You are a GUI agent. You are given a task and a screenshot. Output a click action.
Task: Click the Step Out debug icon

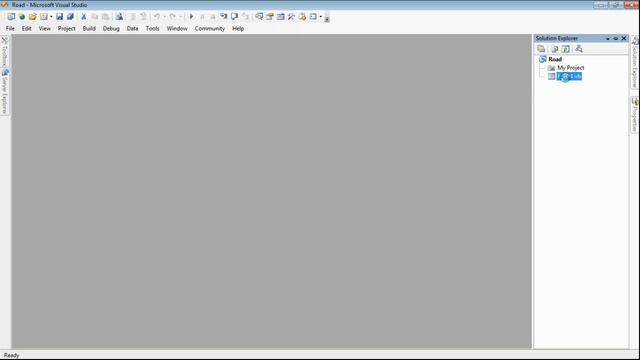pyautogui.click(x=245, y=17)
